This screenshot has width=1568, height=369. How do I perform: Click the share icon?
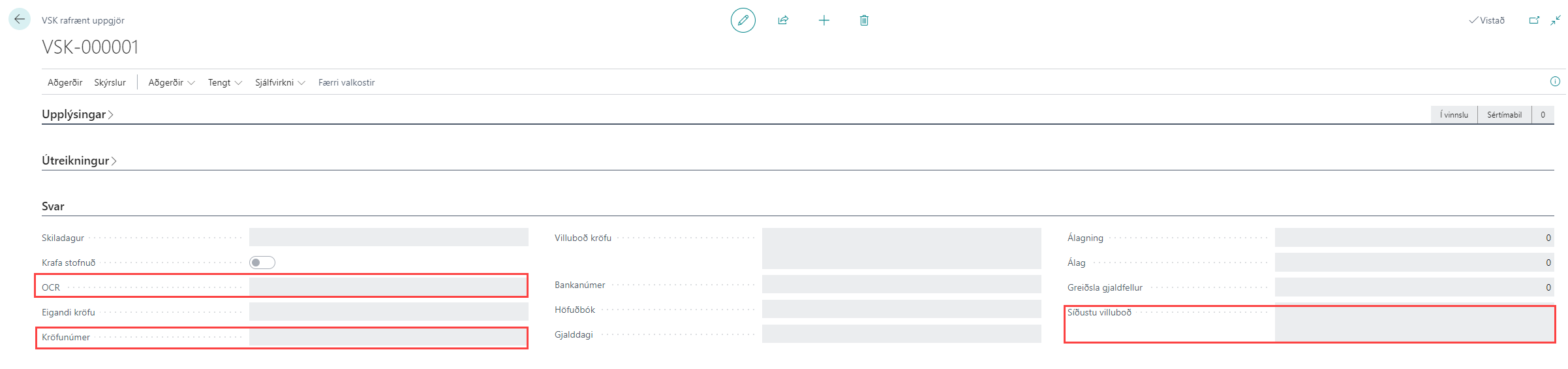tap(783, 20)
